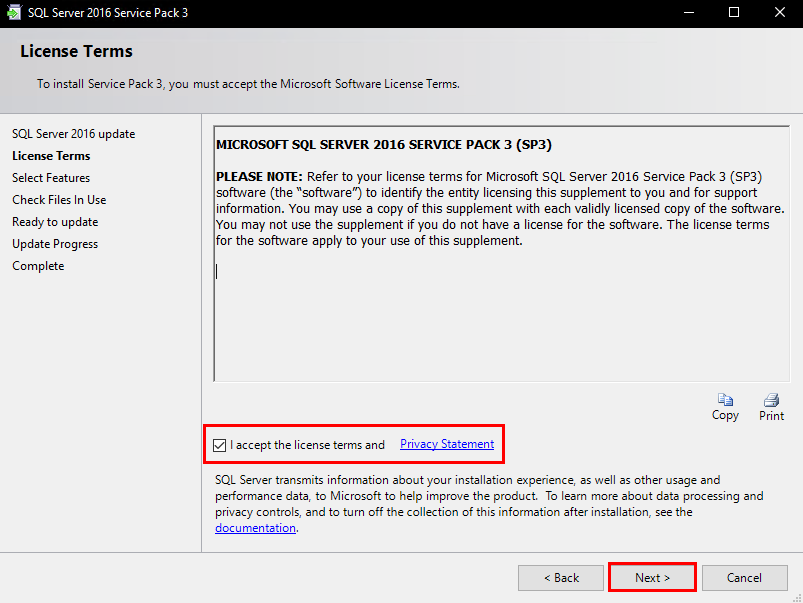Click the window corner grip
Viewport: 803px width, 603px height.
pyautogui.click(x=797, y=597)
